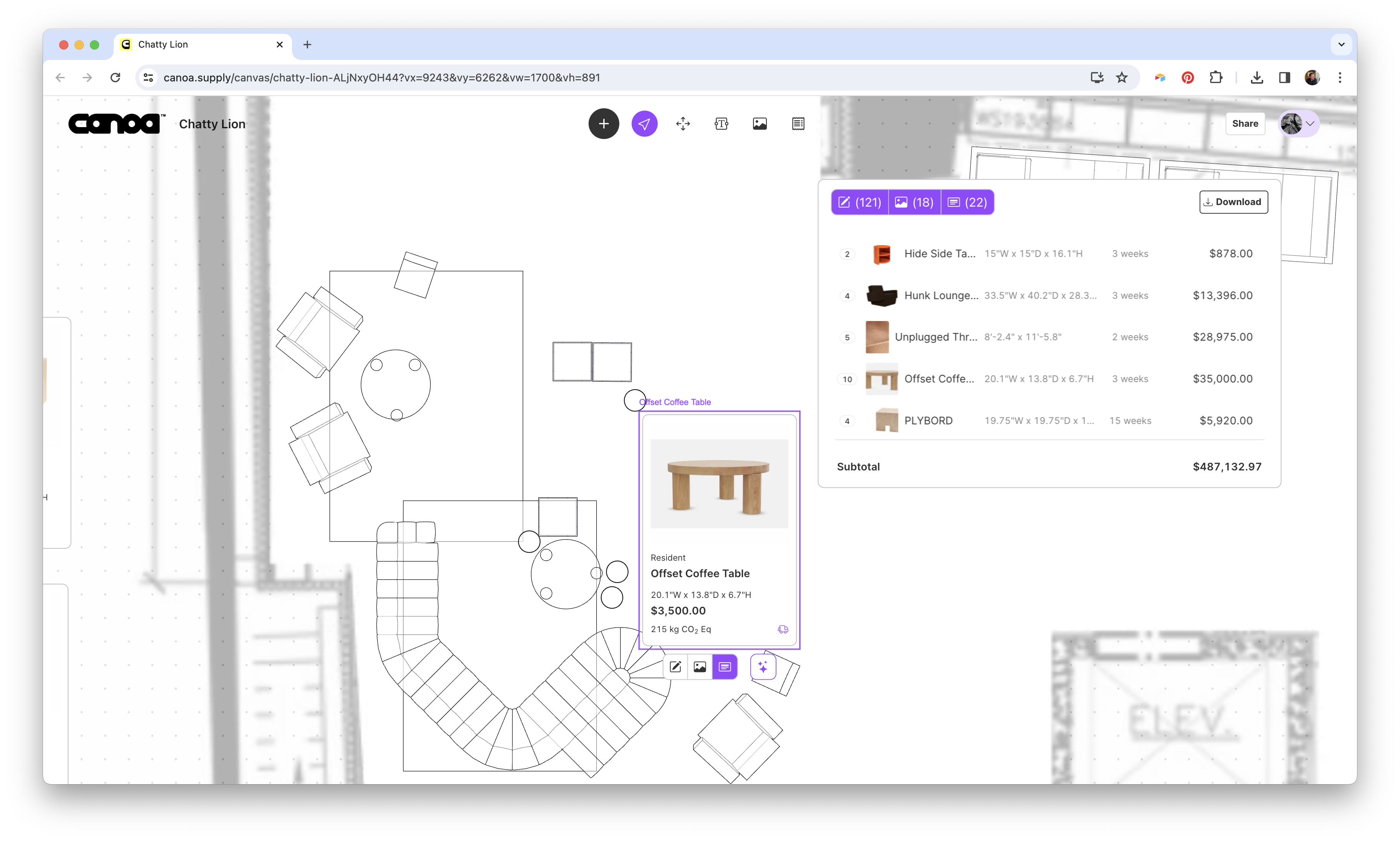Click the image tool in top toolbar
Viewport: 1400px width, 841px height.
(760, 124)
